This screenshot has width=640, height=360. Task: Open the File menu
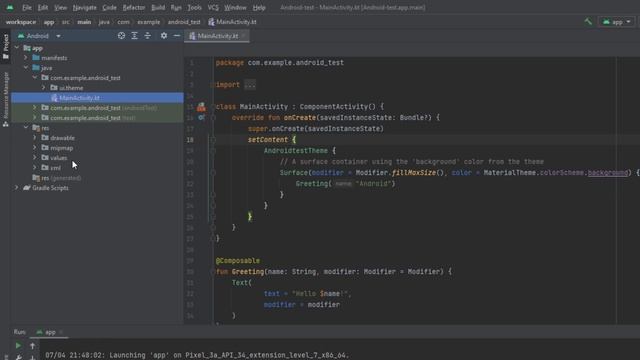tap(27, 7)
